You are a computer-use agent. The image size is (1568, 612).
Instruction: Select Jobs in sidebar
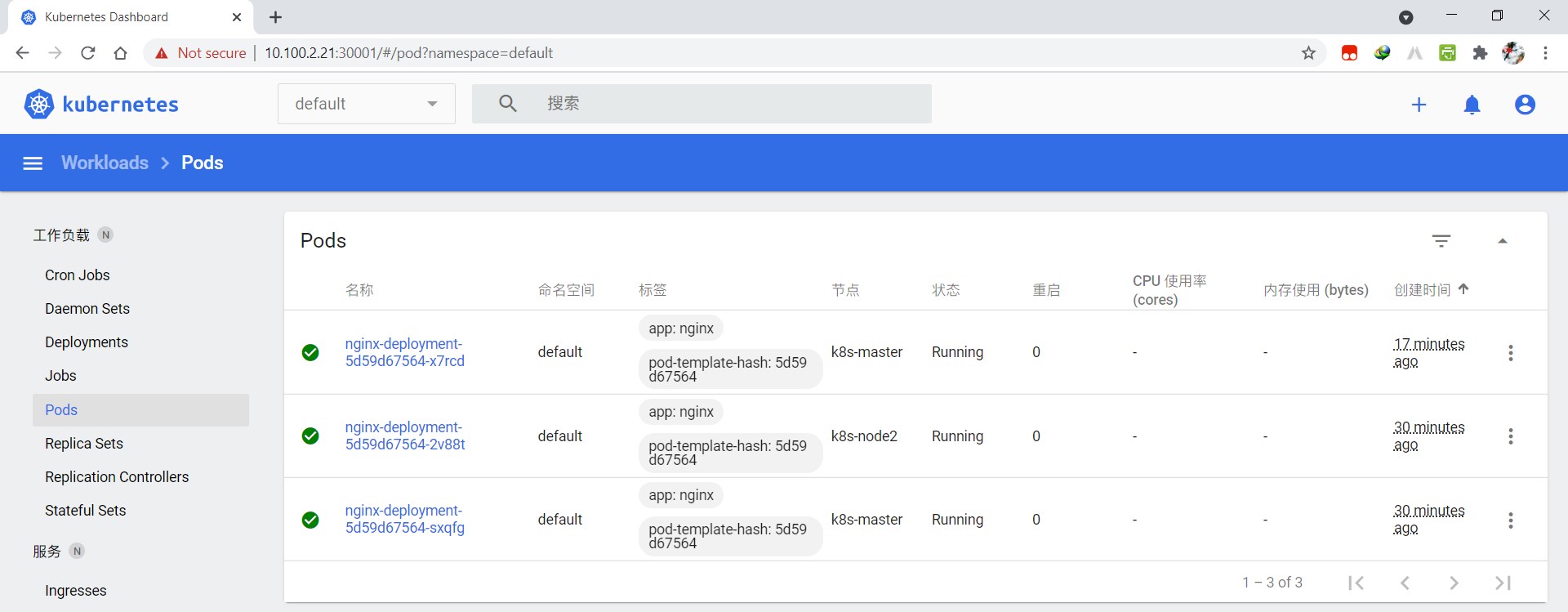click(x=60, y=376)
